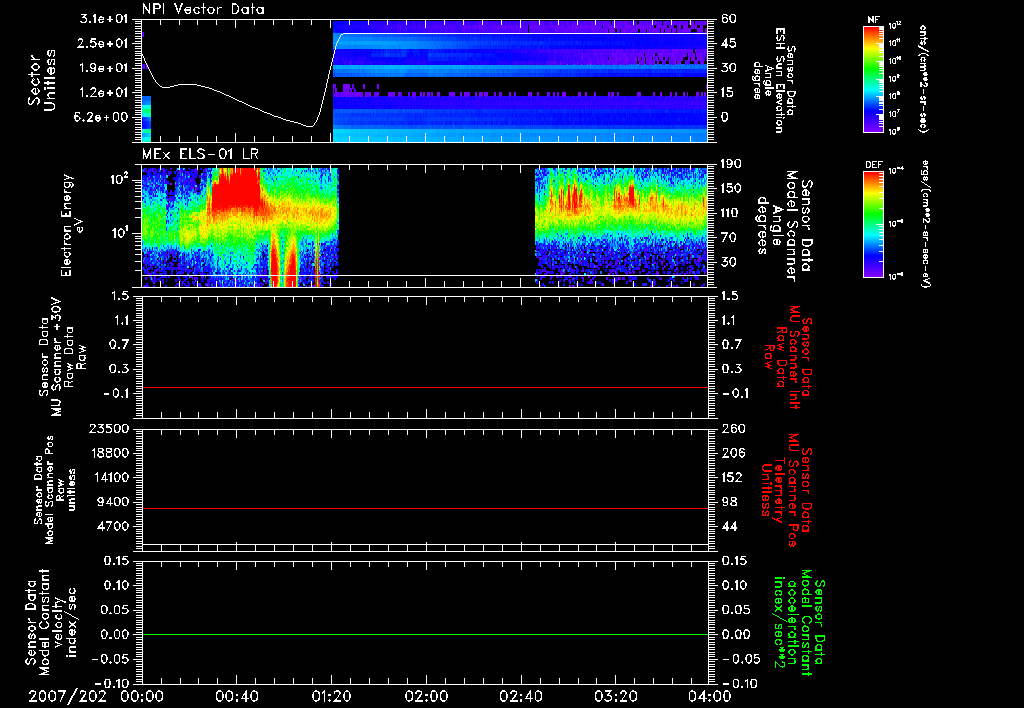Click the 02:00 time axis label
Viewport: 1024px width, 708px height.
coord(426,695)
